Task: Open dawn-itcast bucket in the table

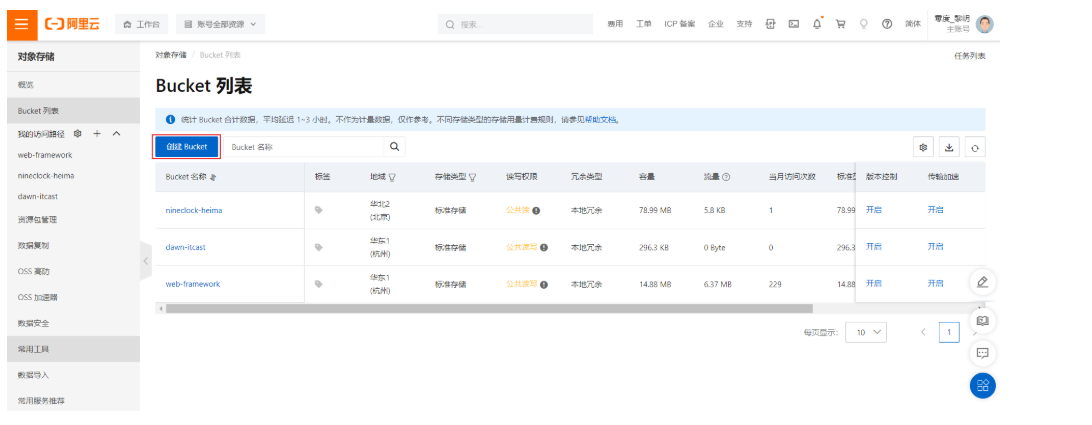Action: click(185, 247)
